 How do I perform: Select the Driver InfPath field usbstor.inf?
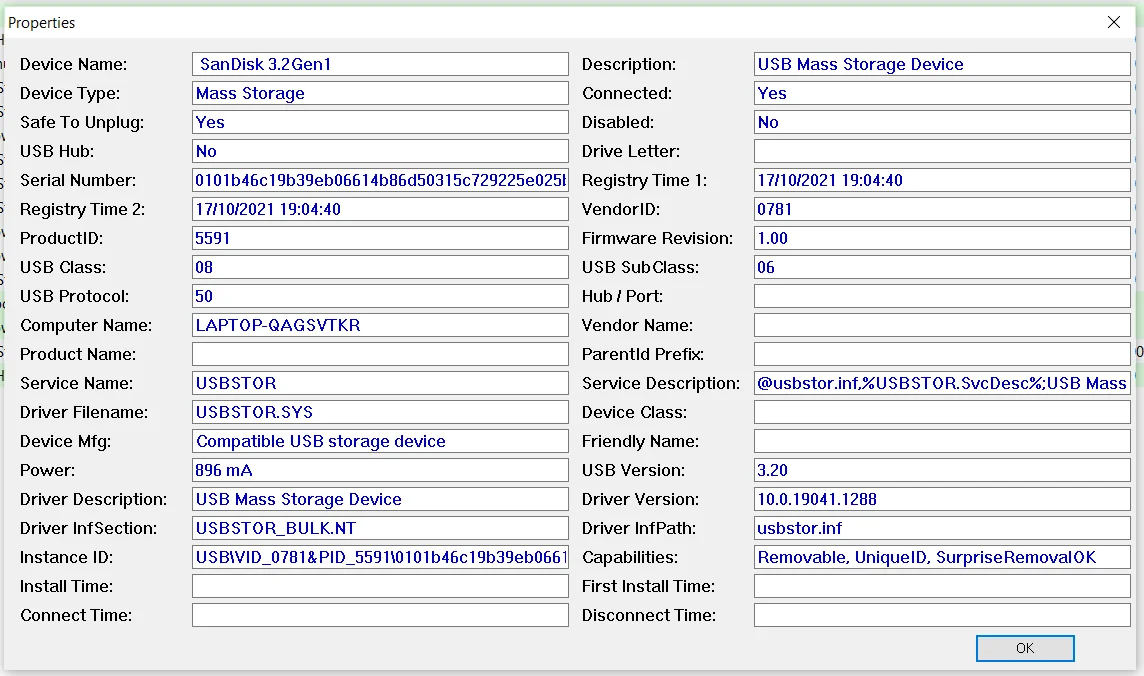[x=942, y=528]
